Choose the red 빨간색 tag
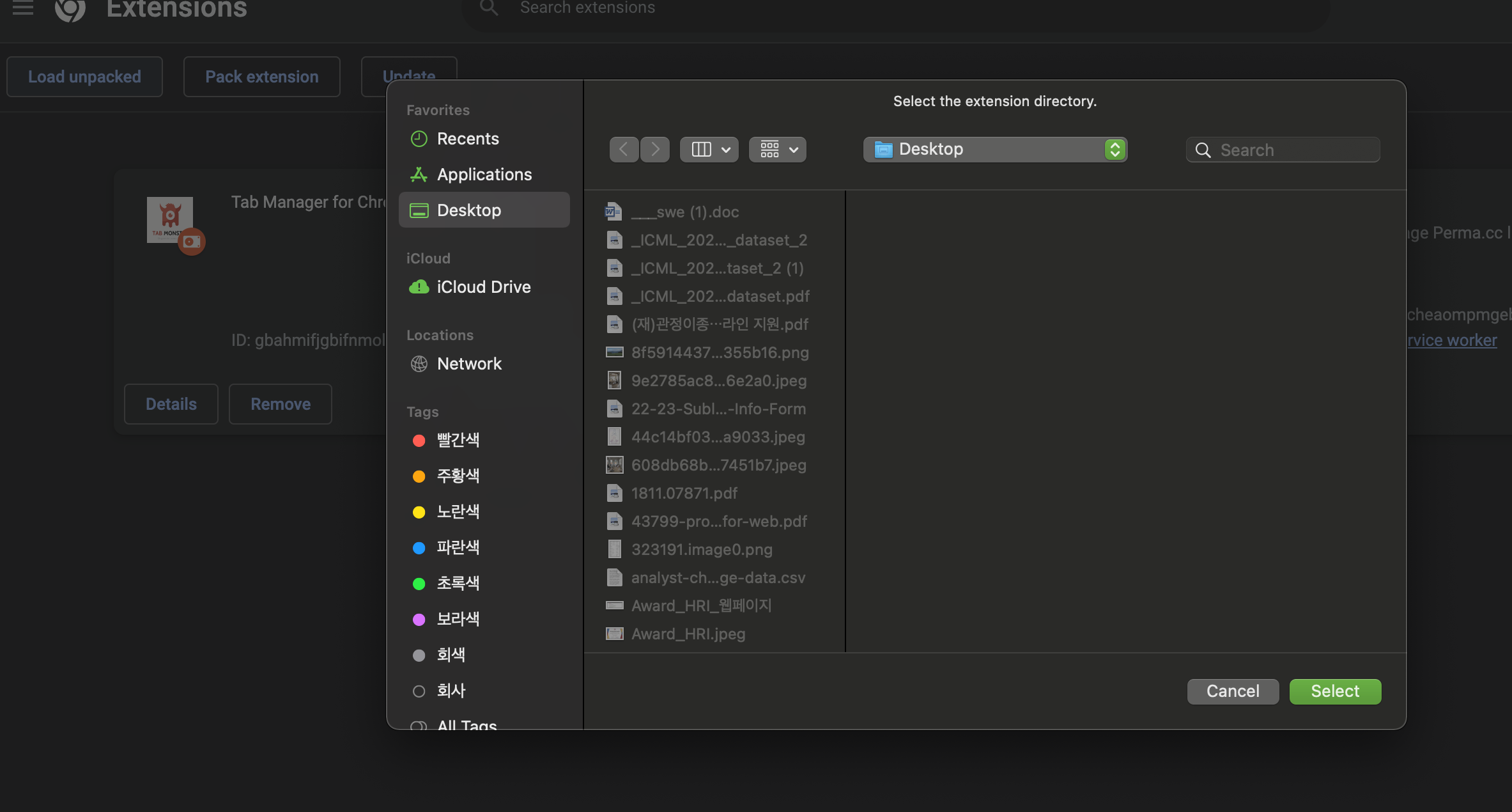Screen dimensions: 1512x812 pos(458,440)
